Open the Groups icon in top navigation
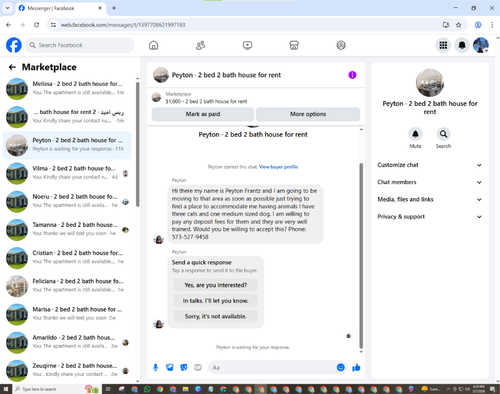This screenshot has width=500, height=394. pyautogui.click(x=341, y=45)
